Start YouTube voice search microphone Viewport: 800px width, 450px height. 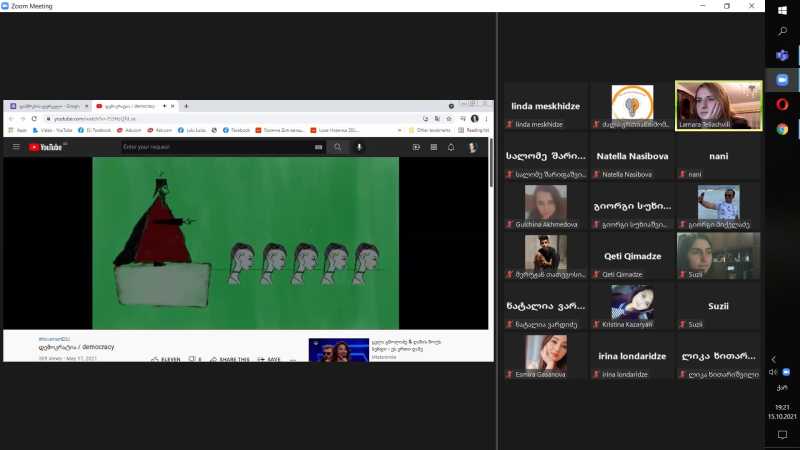click(x=359, y=147)
